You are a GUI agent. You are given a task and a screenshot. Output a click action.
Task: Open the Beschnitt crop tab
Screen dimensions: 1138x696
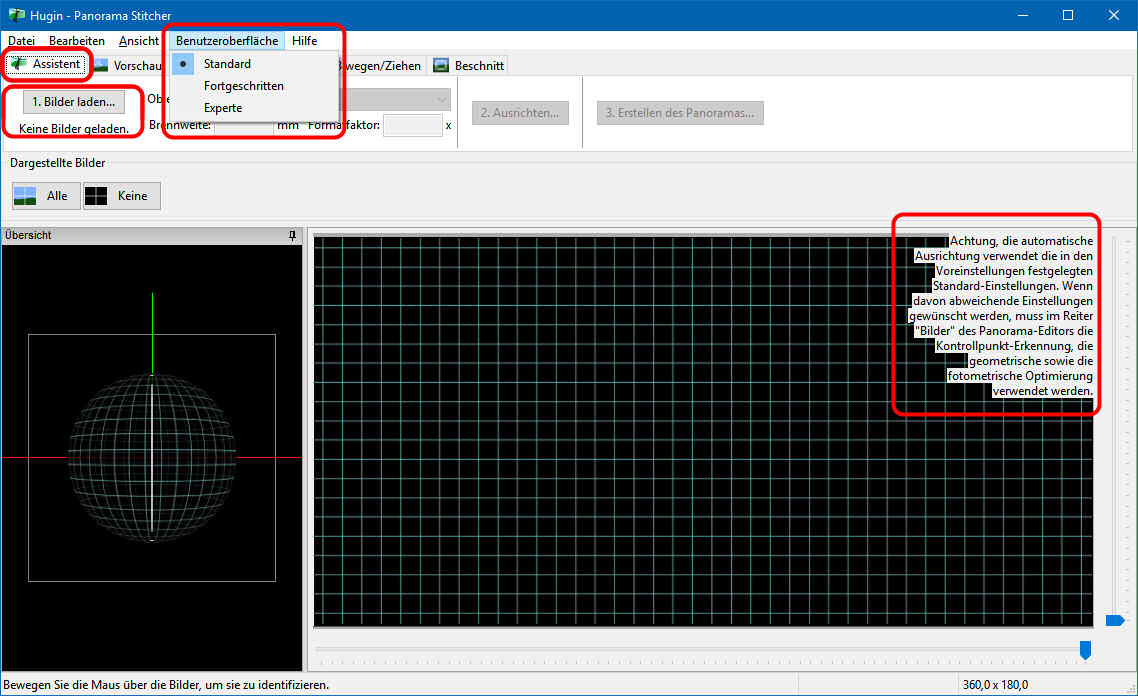click(x=469, y=65)
